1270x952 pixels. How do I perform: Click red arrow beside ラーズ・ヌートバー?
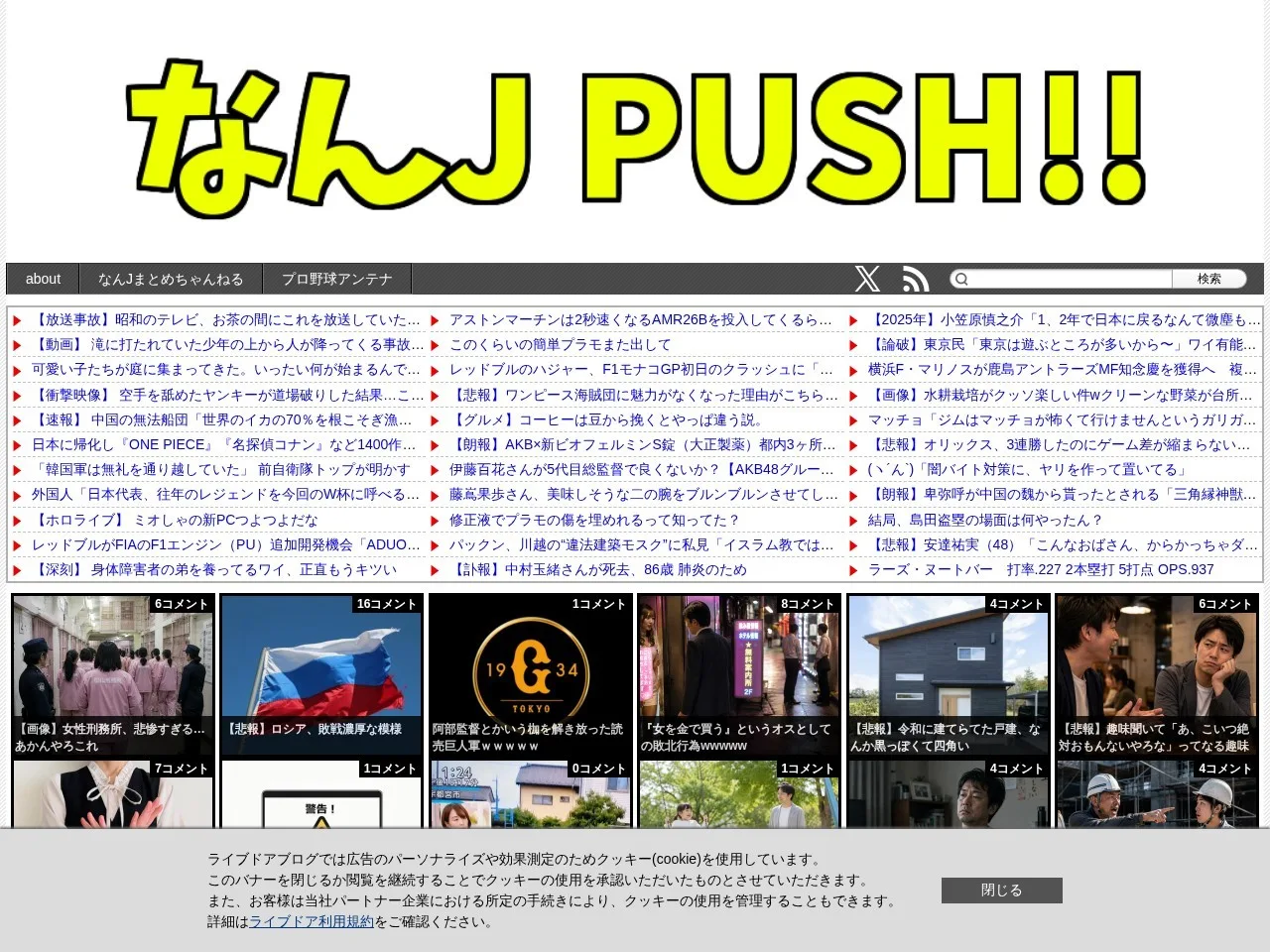853,570
